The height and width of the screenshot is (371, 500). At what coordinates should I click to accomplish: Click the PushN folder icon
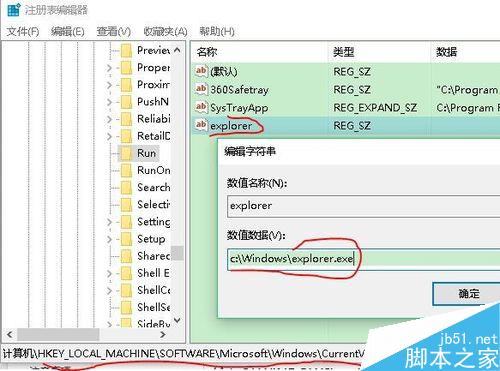tap(126, 102)
